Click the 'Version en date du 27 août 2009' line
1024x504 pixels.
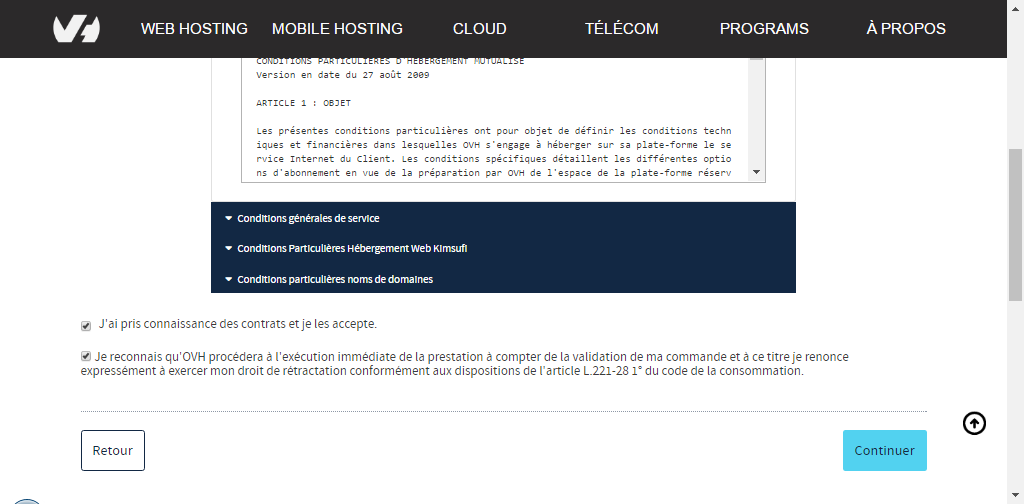point(343,75)
